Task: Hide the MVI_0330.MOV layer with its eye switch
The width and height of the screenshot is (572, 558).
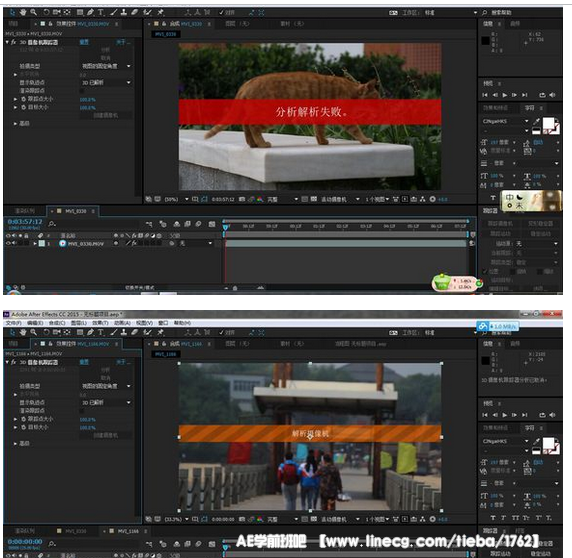Action: 8,243
